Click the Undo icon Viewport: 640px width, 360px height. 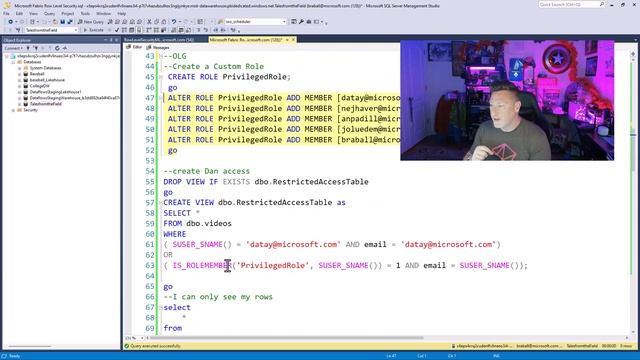pos(174,22)
